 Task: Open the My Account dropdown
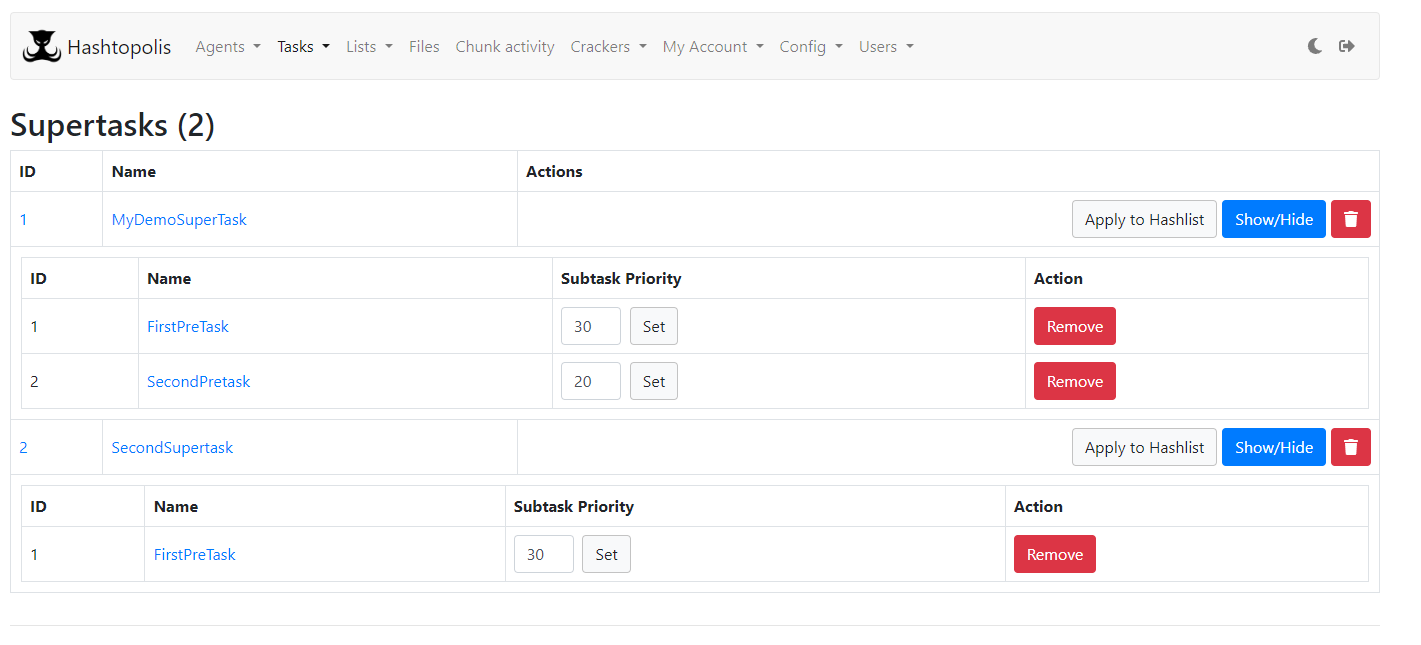coord(713,46)
